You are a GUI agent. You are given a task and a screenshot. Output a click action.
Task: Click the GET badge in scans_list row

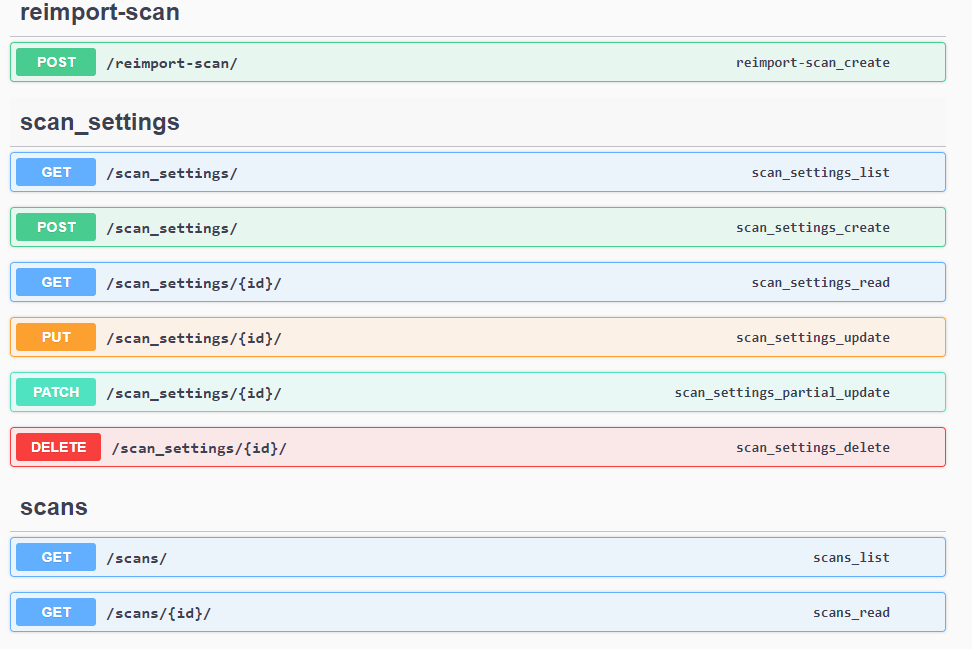[x=56, y=557]
